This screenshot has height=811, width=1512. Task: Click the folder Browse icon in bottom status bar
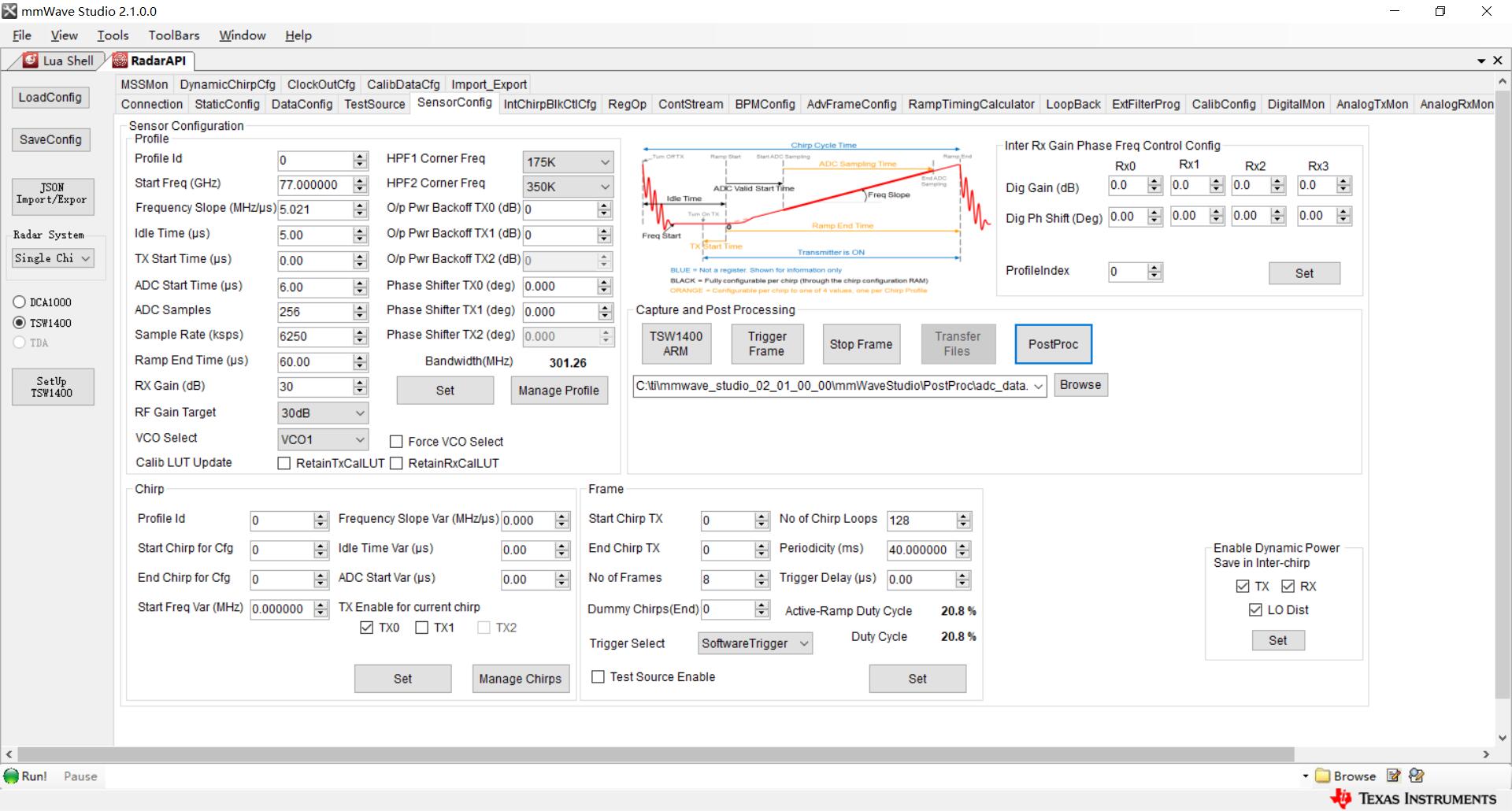point(1323,776)
